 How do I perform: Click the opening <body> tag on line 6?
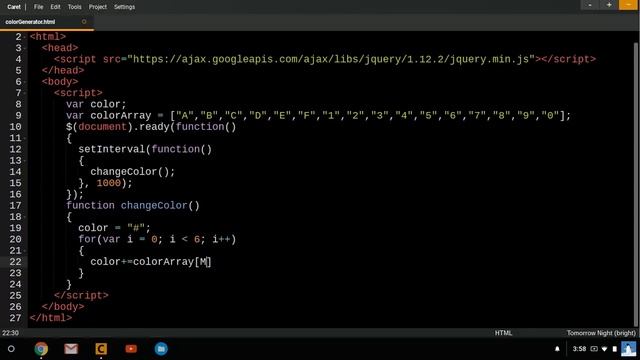(60, 82)
